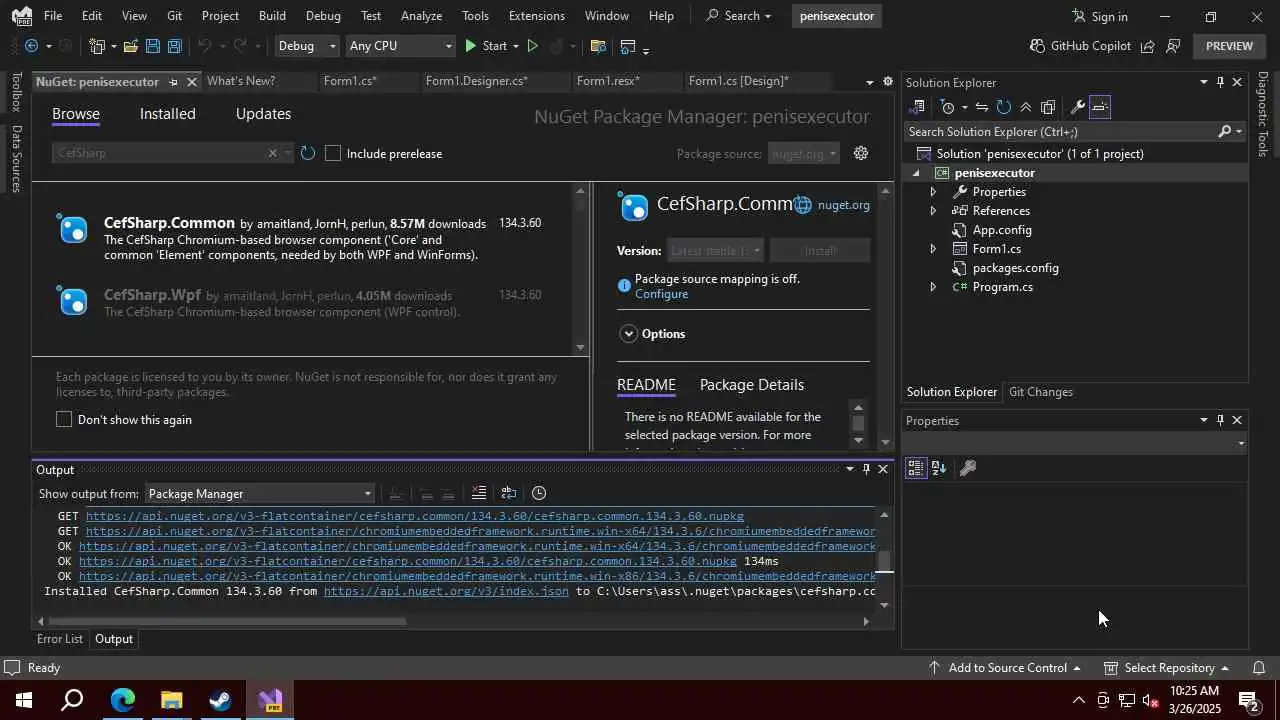Expand the Properties node in solution tree

[x=933, y=192]
